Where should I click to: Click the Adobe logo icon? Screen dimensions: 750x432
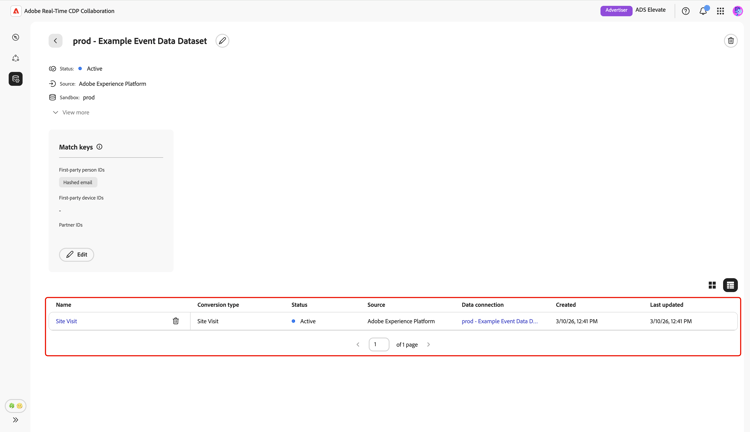point(16,11)
